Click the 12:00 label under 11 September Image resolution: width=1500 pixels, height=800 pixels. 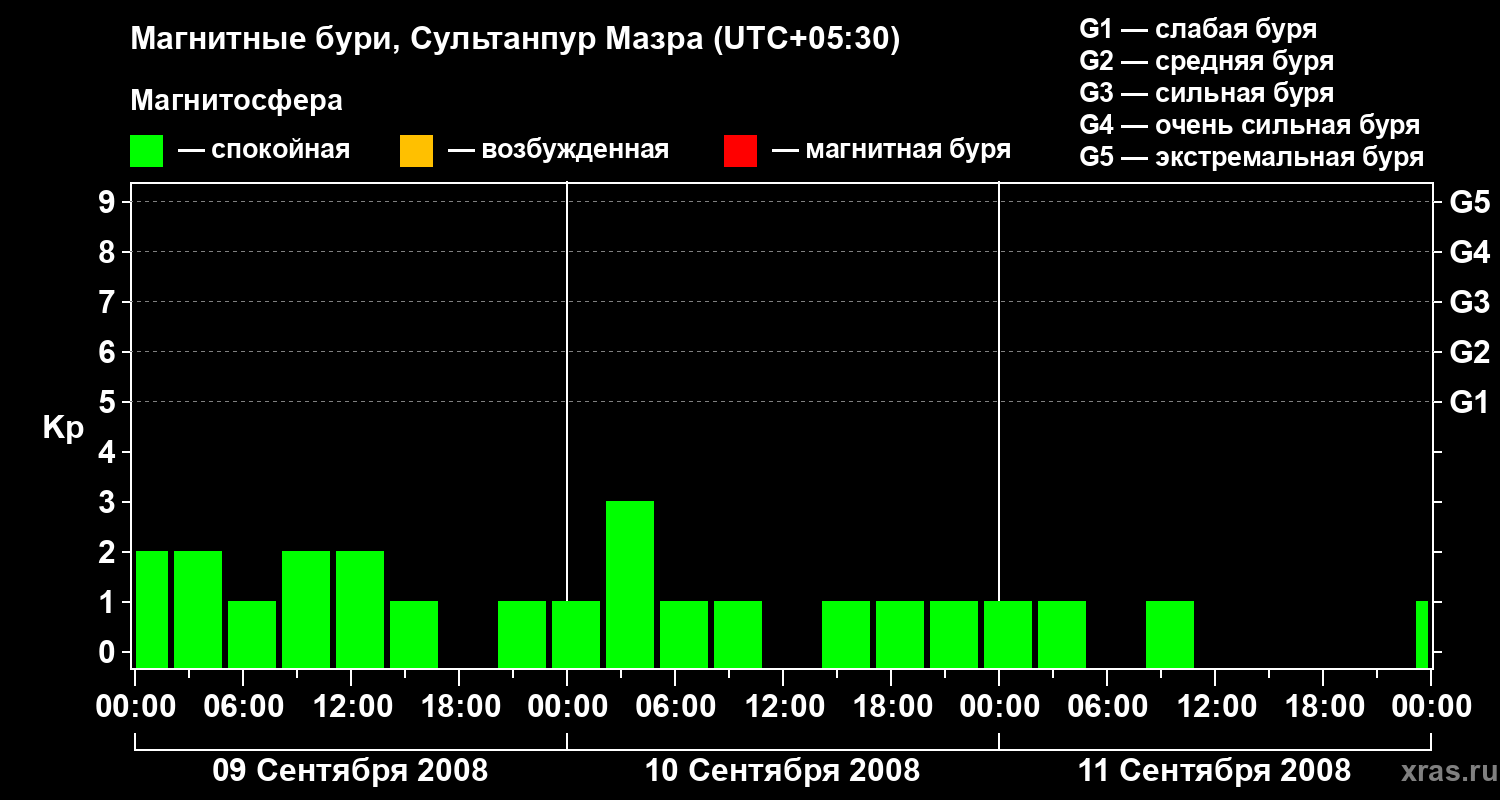pos(1215,707)
